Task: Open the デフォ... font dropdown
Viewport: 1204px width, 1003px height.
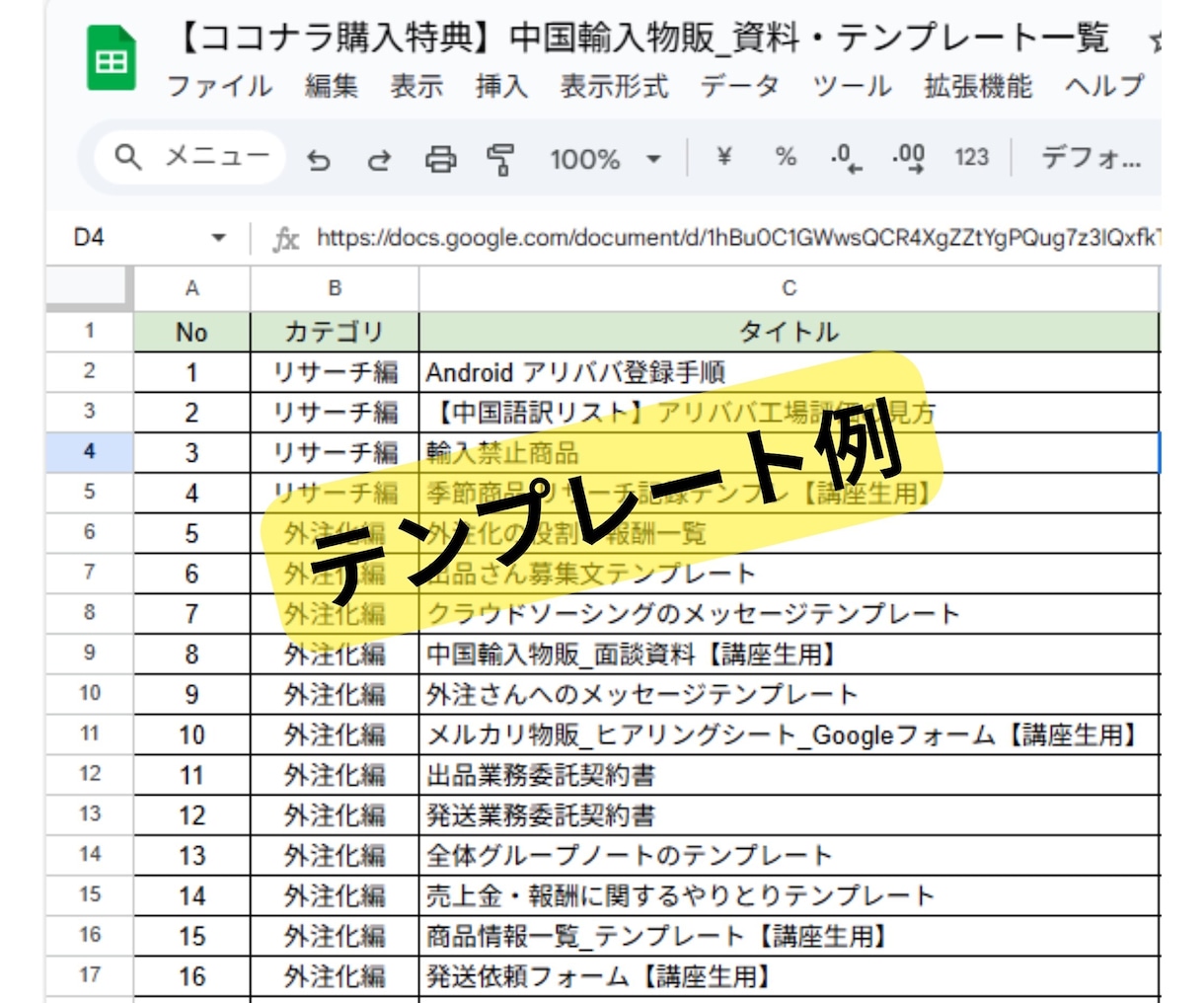Action: point(1091,158)
